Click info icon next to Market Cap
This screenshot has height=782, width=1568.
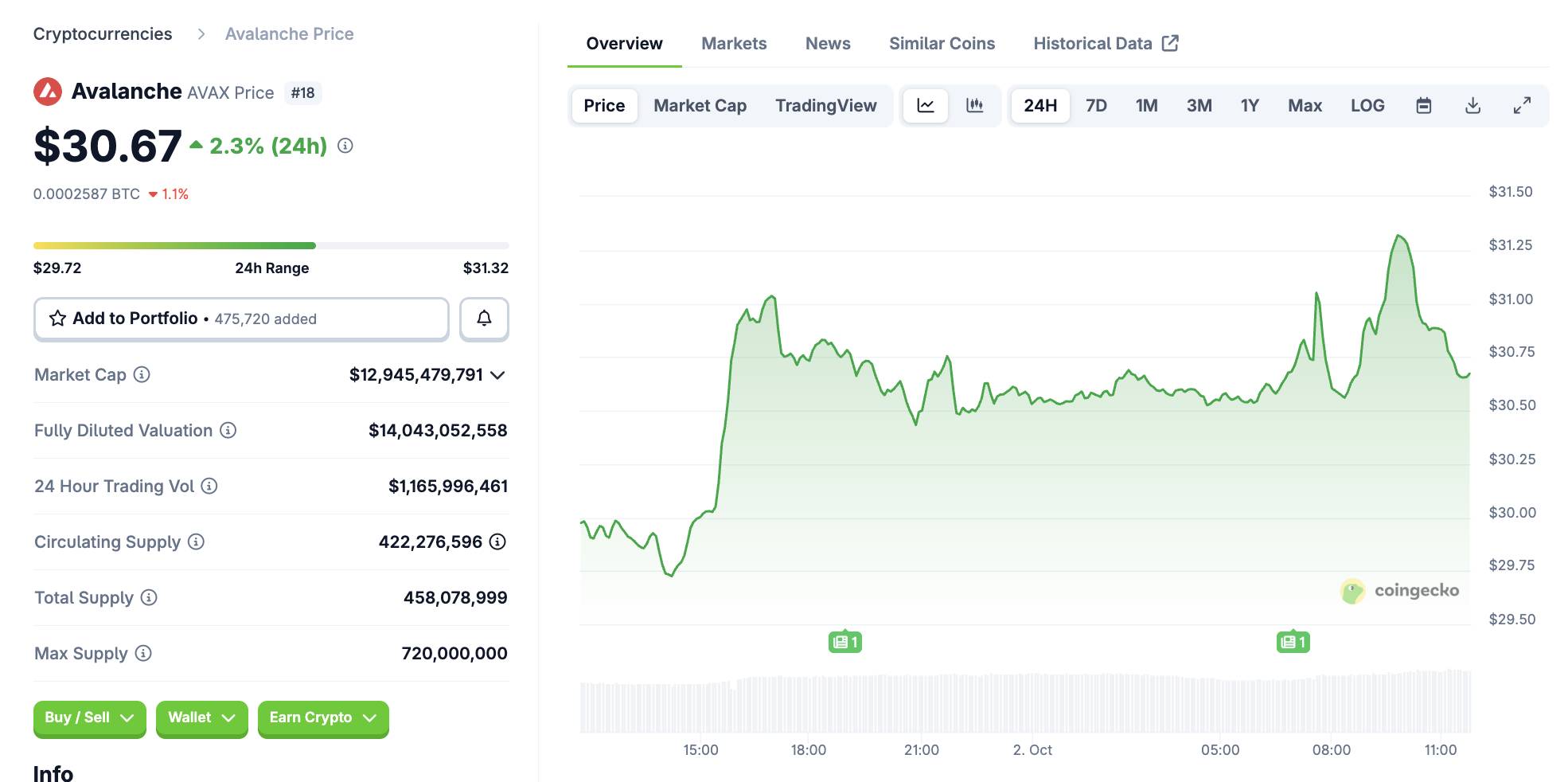coord(142,374)
